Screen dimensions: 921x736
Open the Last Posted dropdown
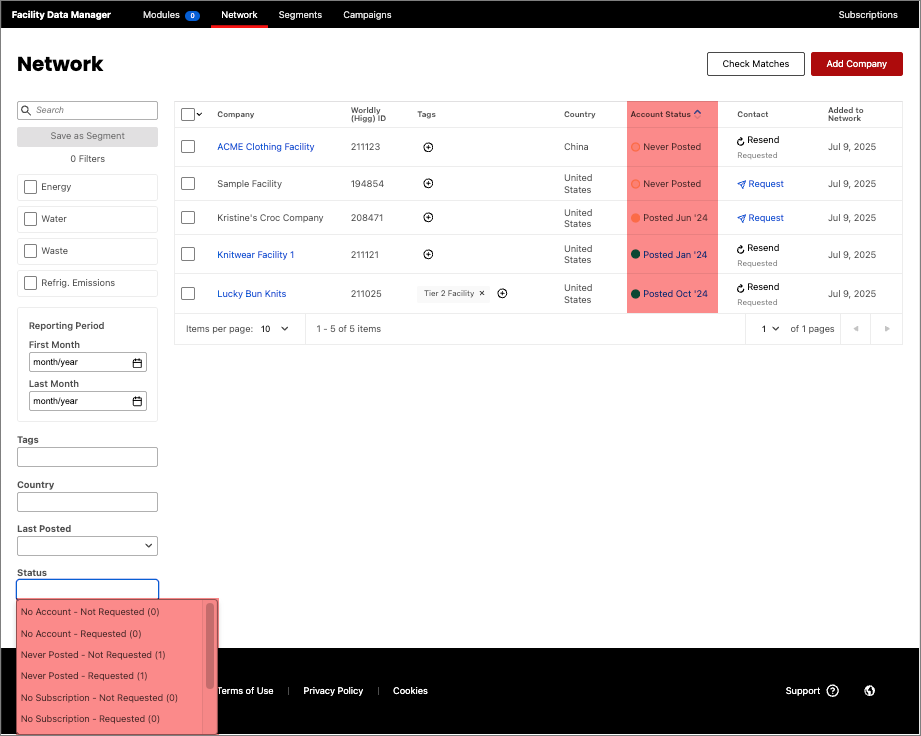pyautogui.click(x=87, y=545)
